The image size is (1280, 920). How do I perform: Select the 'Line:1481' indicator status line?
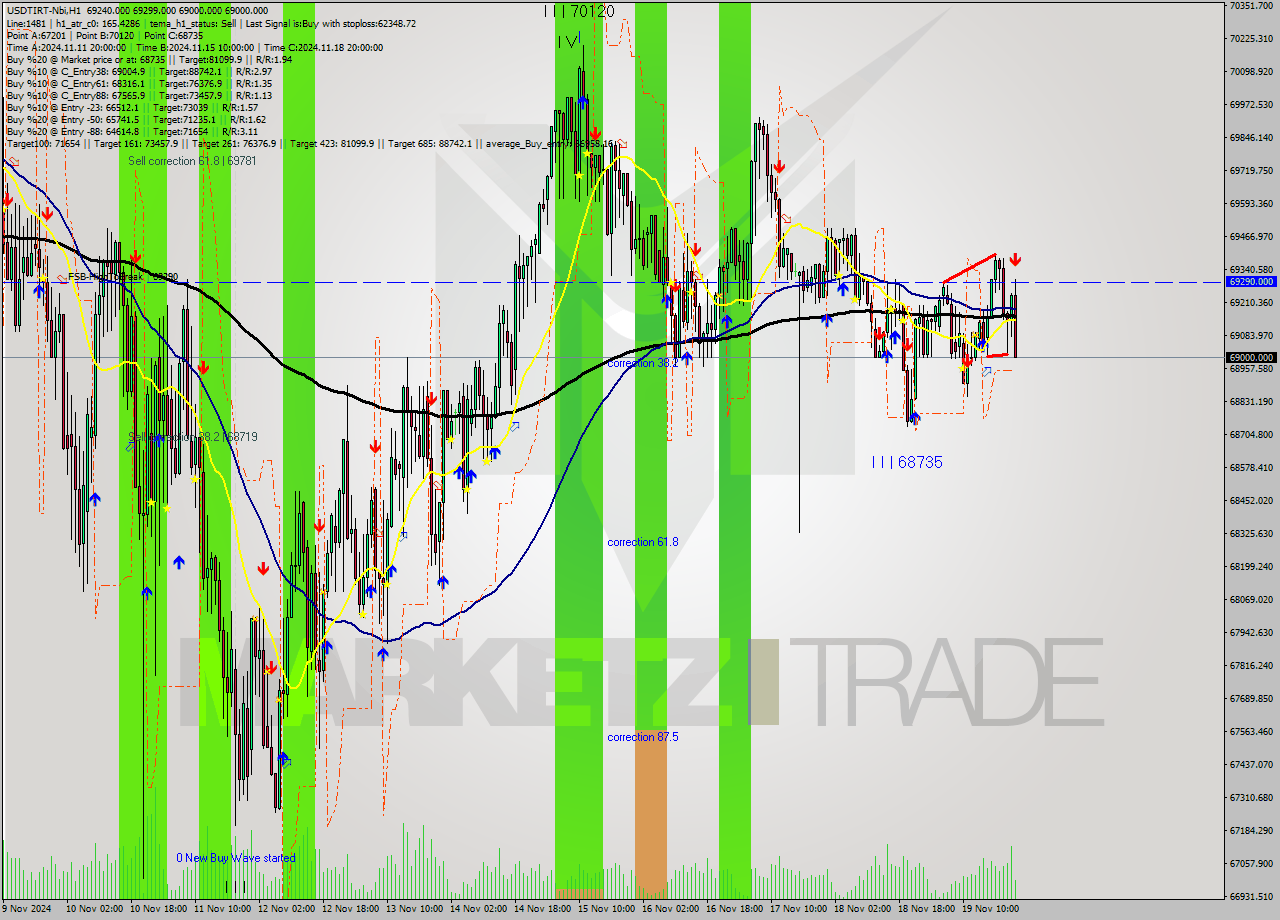(x=211, y=23)
